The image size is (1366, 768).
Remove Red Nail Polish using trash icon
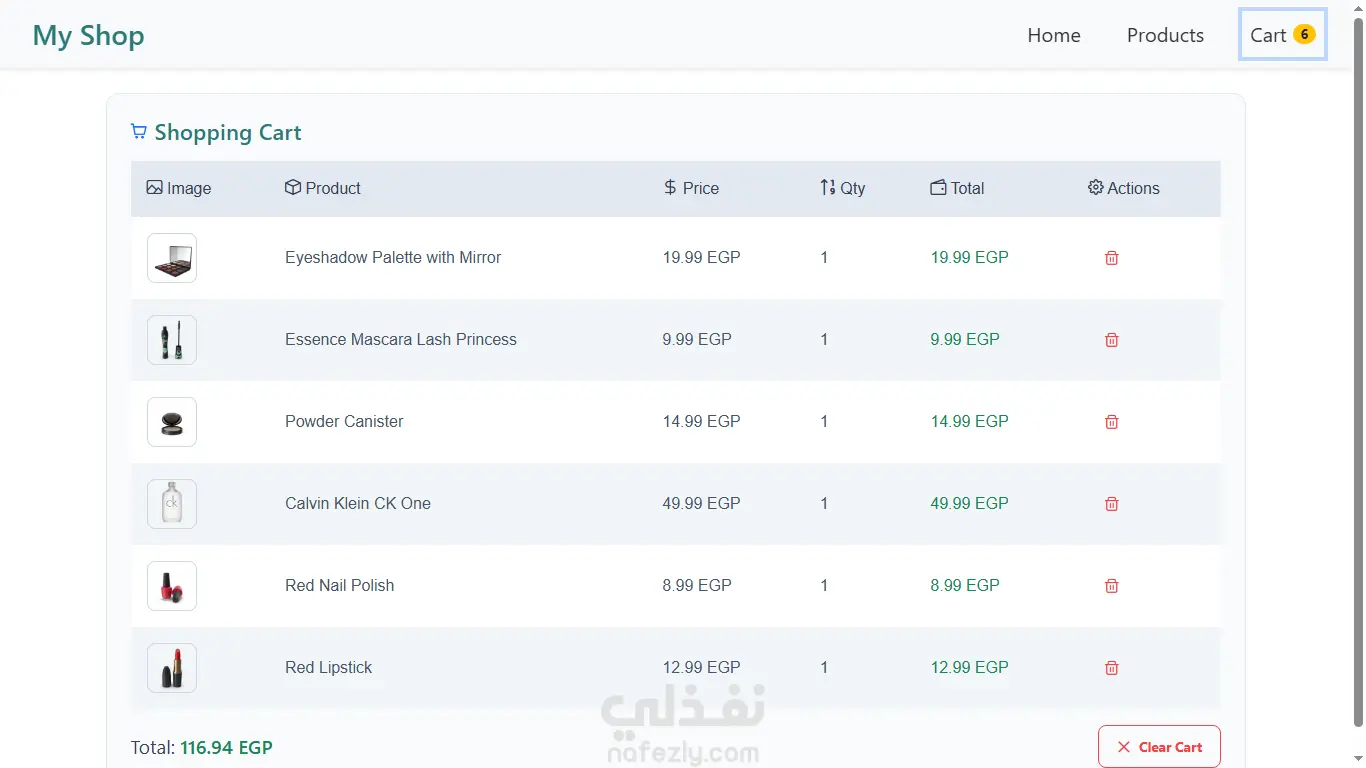click(1111, 586)
